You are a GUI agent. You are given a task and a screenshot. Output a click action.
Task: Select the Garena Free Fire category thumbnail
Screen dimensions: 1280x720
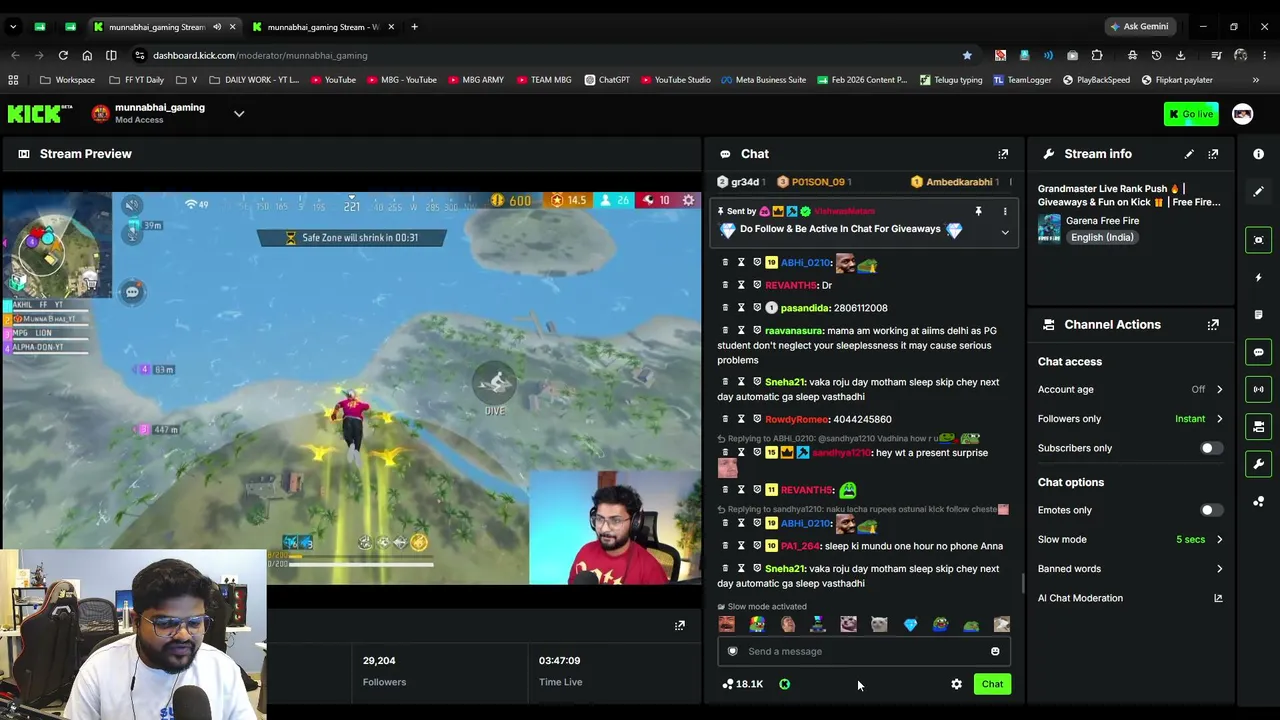pyautogui.click(x=1049, y=229)
